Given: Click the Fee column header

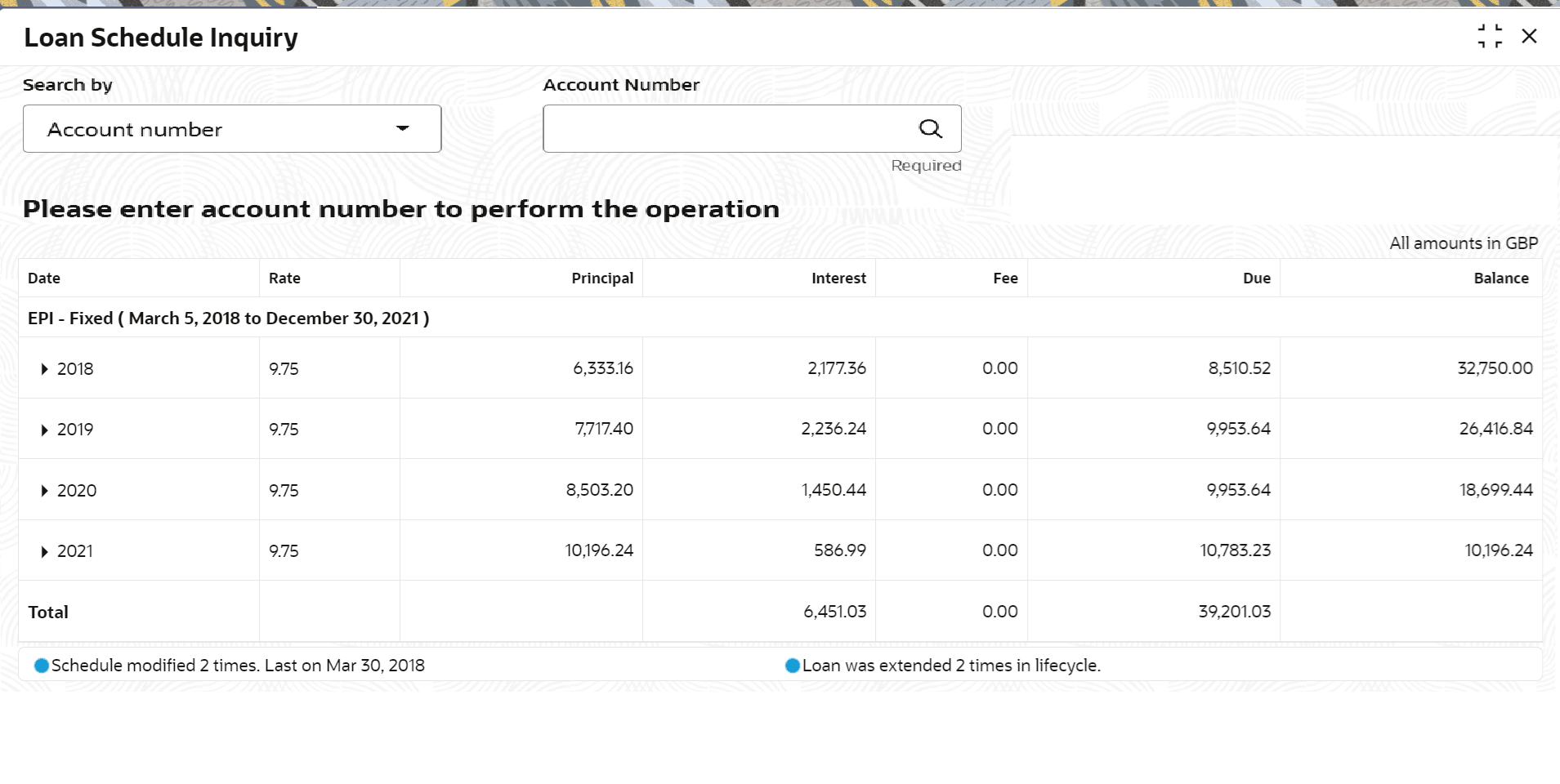Looking at the screenshot, I should click(1005, 278).
